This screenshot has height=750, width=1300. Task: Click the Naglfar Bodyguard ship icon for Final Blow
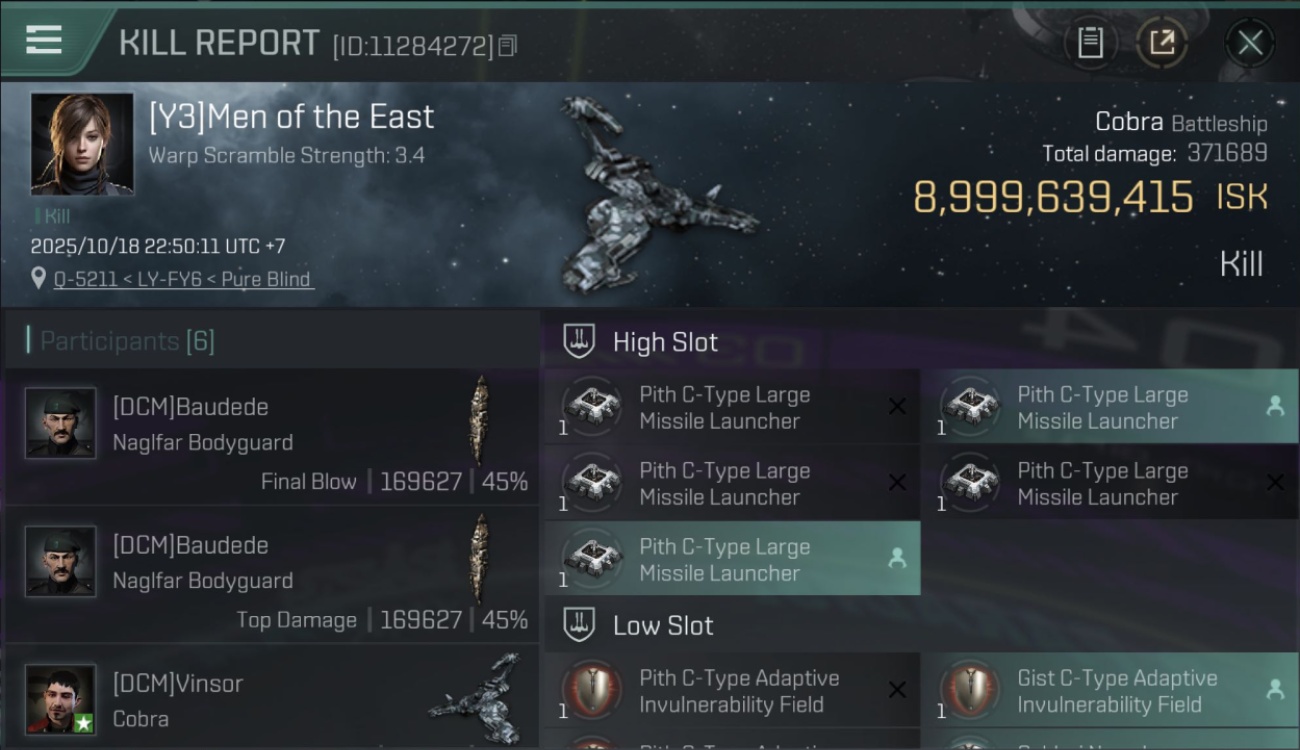click(481, 420)
